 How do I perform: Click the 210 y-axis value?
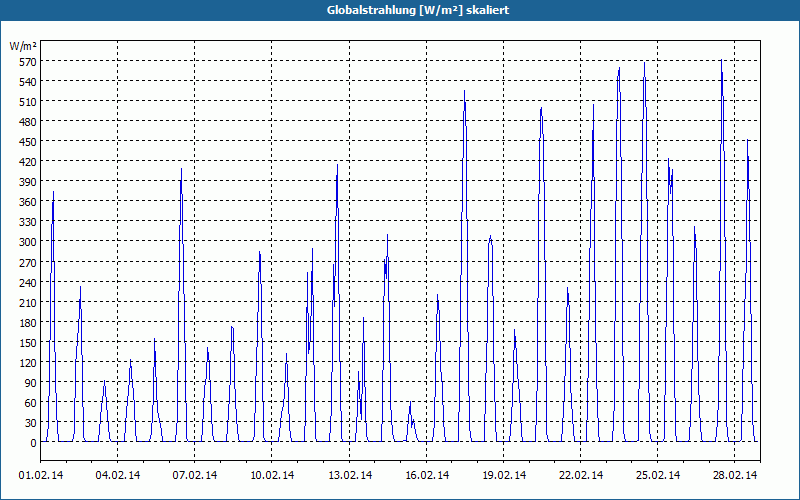[27, 303]
